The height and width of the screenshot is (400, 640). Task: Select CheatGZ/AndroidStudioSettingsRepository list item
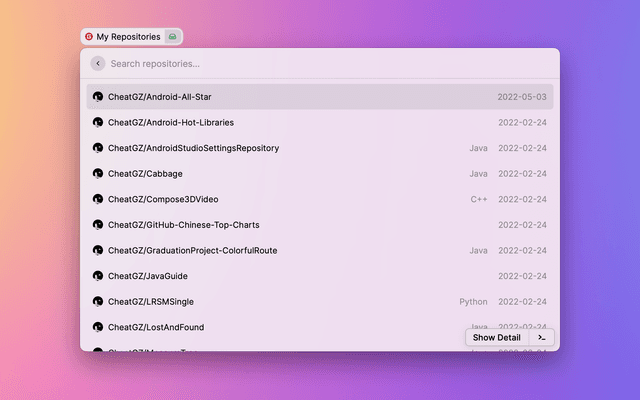click(193, 148)
